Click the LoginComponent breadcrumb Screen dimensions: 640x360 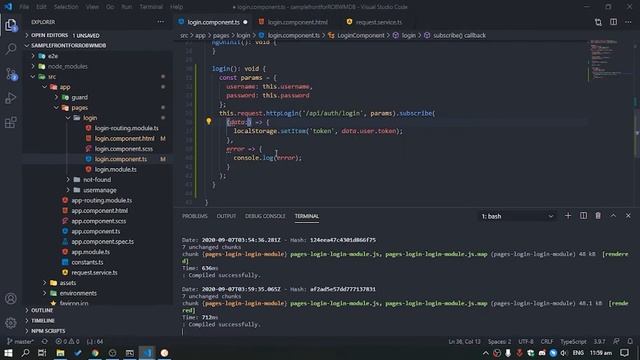click(x=360, y=36)
